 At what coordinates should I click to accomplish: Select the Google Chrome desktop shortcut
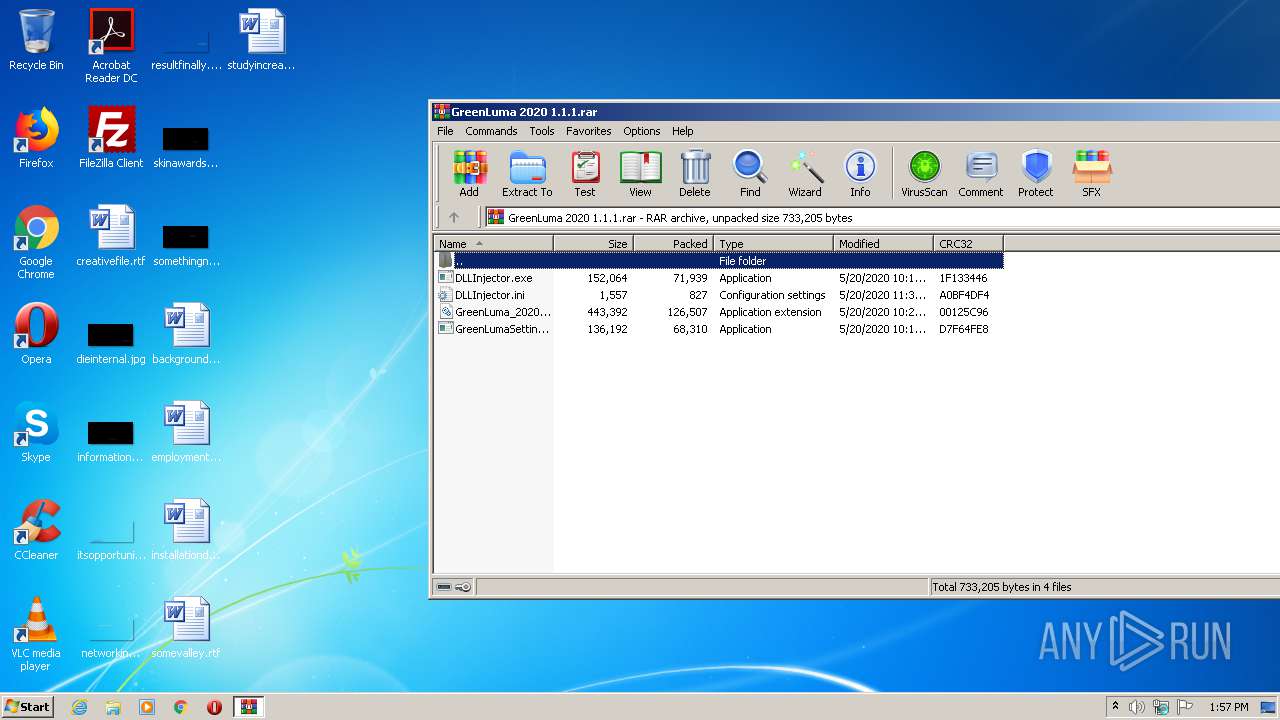(36, 242)
